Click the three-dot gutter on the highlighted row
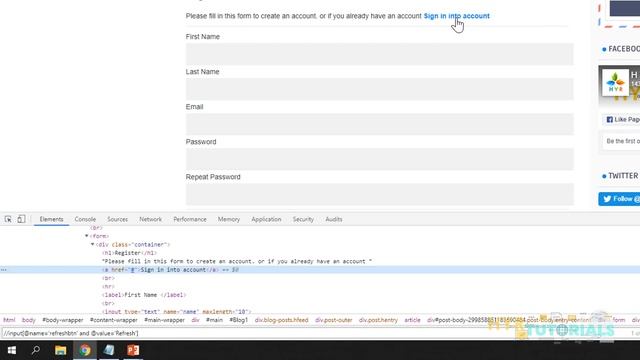This screenshot has width=640, height=360. (x=4, y=270)
